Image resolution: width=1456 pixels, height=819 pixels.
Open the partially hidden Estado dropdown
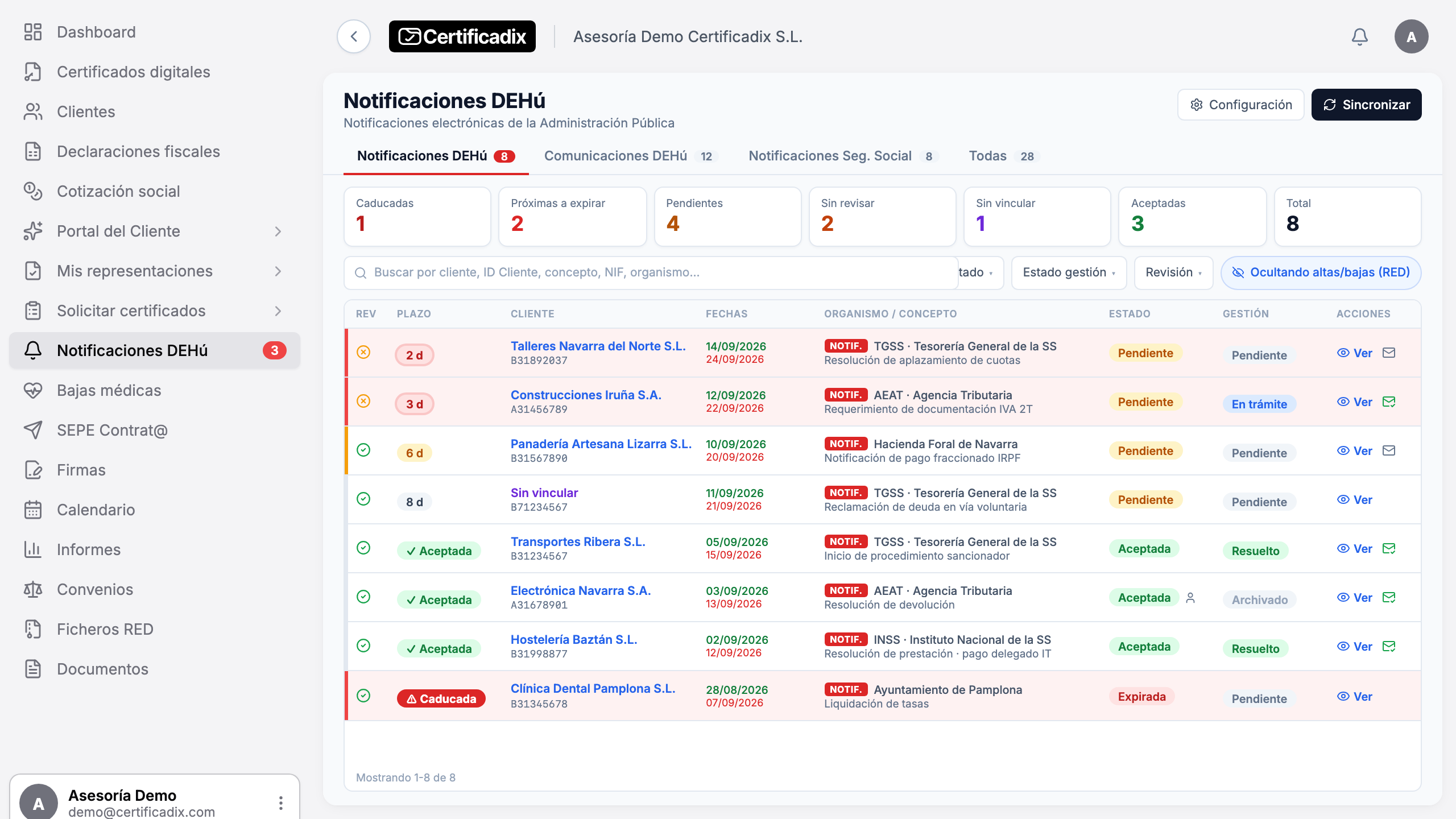(981, 272)
